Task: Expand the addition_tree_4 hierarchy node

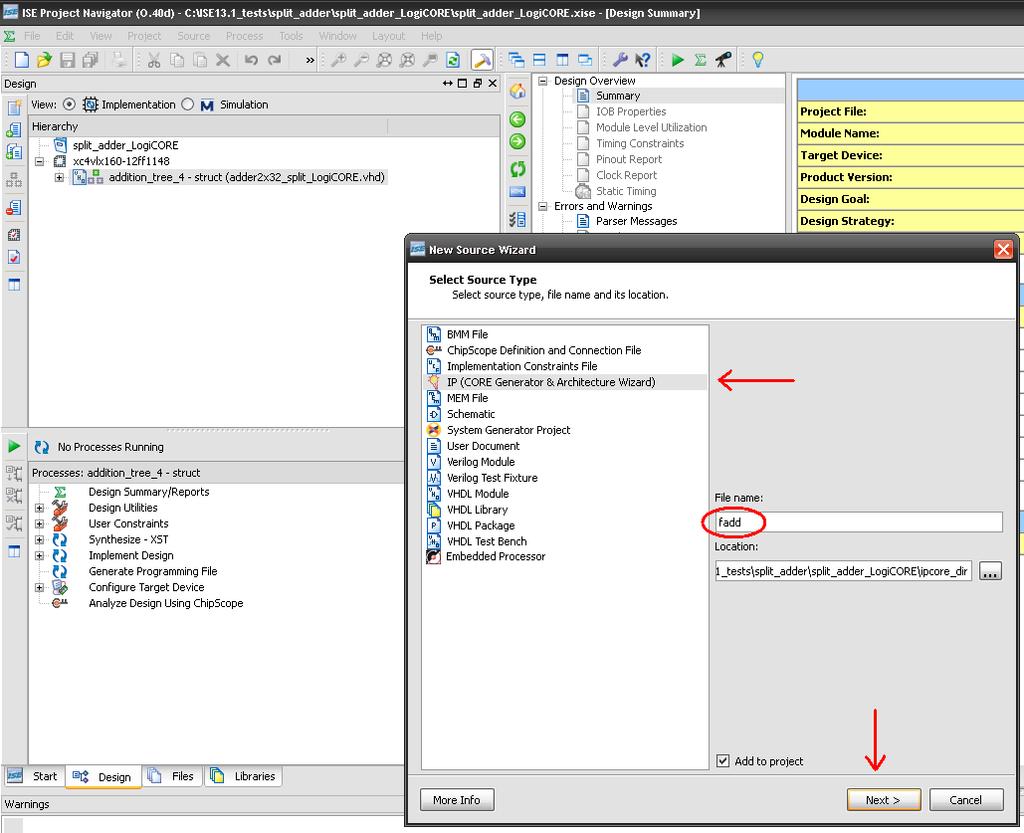Action: point(59,177)
